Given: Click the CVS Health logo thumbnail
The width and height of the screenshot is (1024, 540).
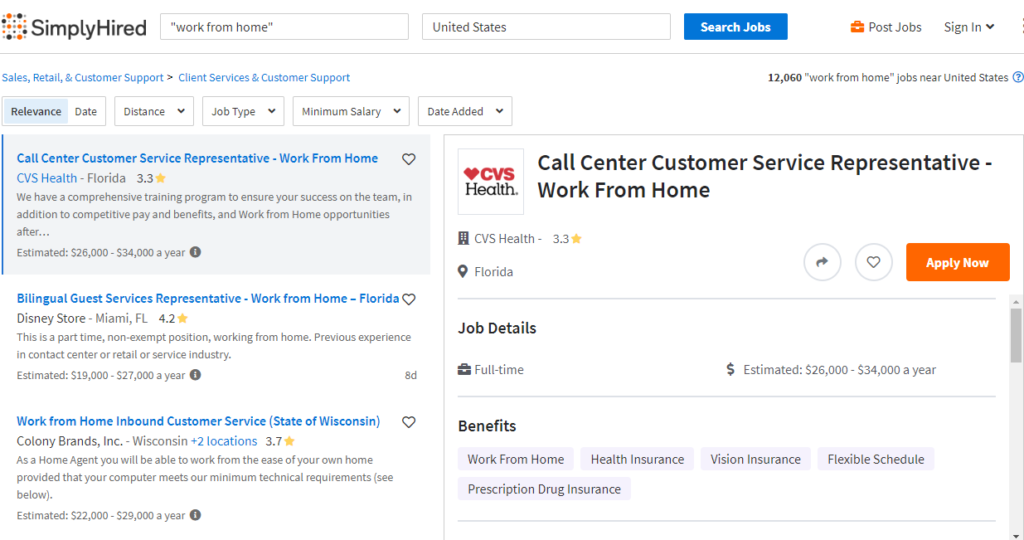Looking at the screenshot, I should click(x=490, y=181).
